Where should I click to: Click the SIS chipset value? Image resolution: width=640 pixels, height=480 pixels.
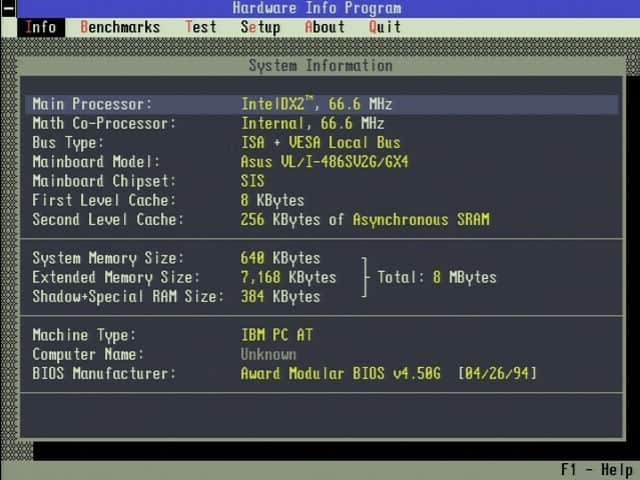click(252, 181)
